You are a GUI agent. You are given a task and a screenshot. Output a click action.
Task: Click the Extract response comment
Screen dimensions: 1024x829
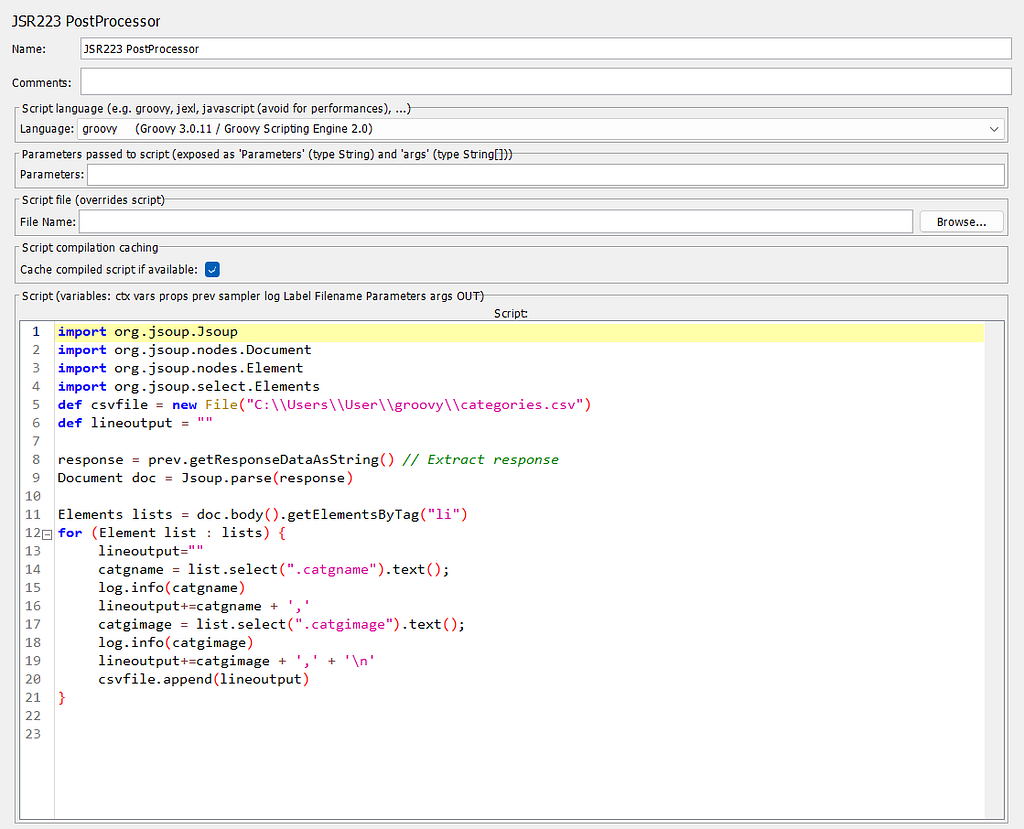click(x=481, y=460)
